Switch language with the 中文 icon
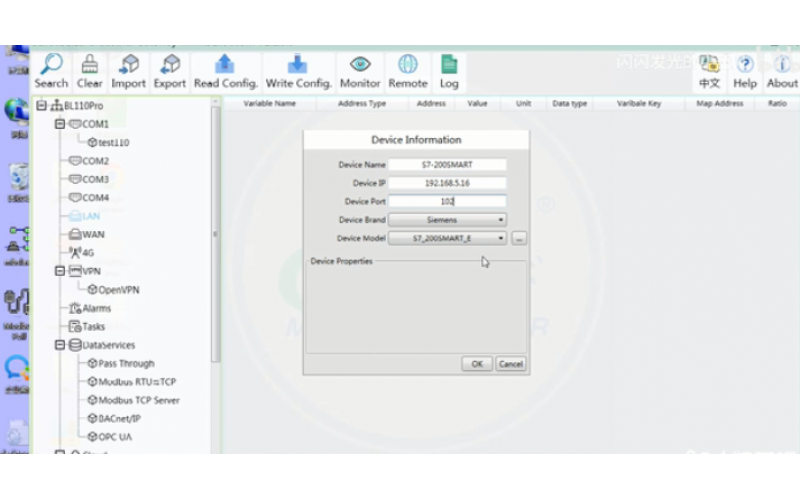 (x=709, y=65)
